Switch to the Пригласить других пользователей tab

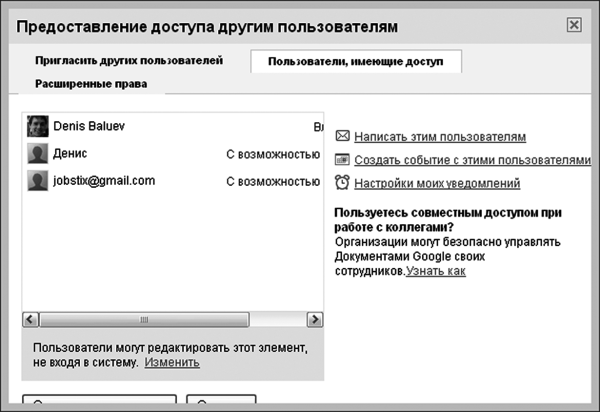(x=128, y=61)
